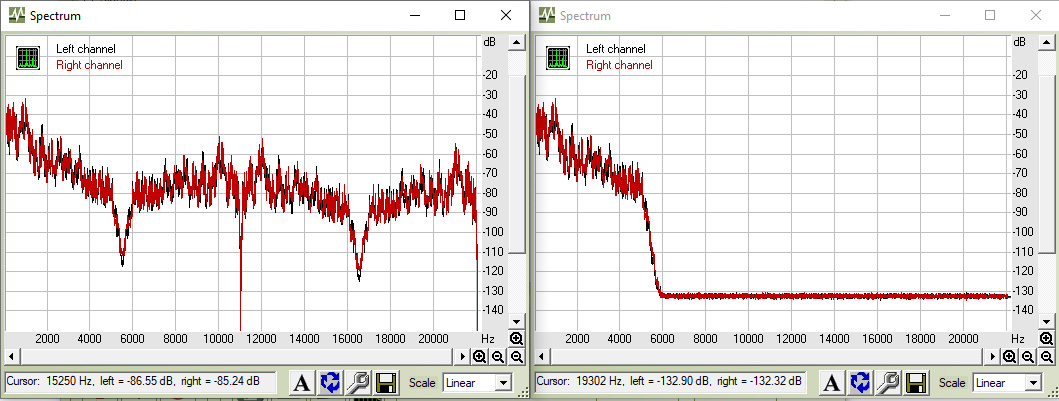Click the A font button in right Spectrum window

pos(831,383)
